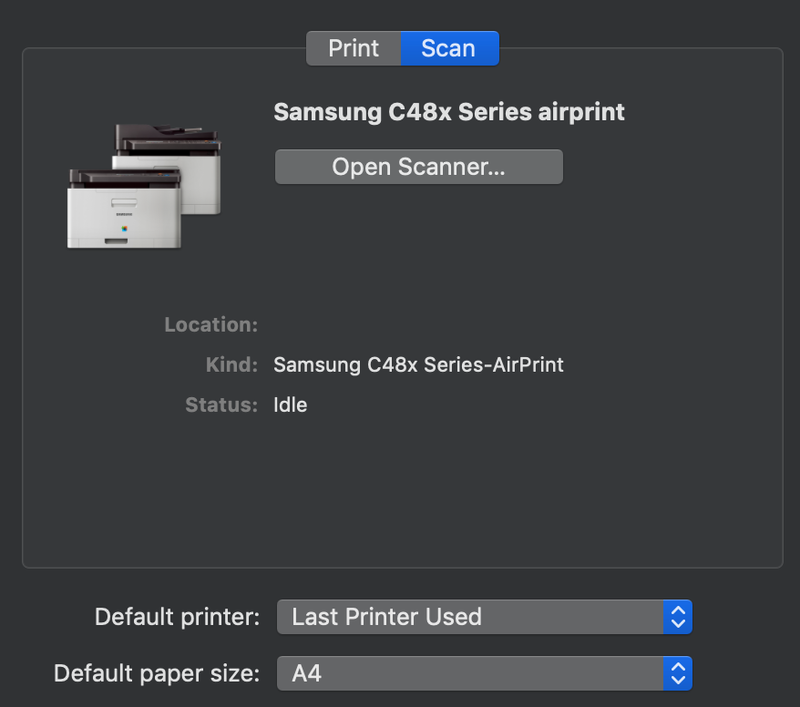Switch to the Print tab
Image resolution: width=800 pixels, height=707 pixels.
point(353,48)
